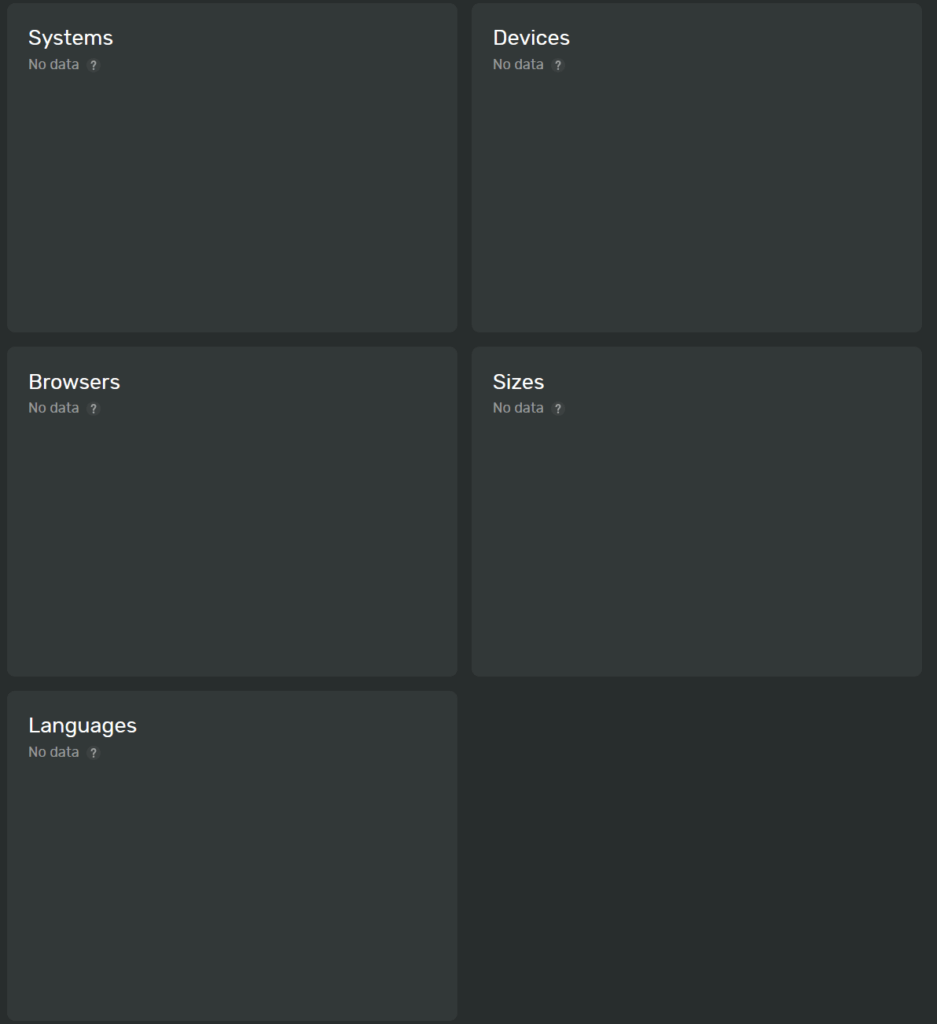Click the empty body of the Devices card

pos(696,200)
